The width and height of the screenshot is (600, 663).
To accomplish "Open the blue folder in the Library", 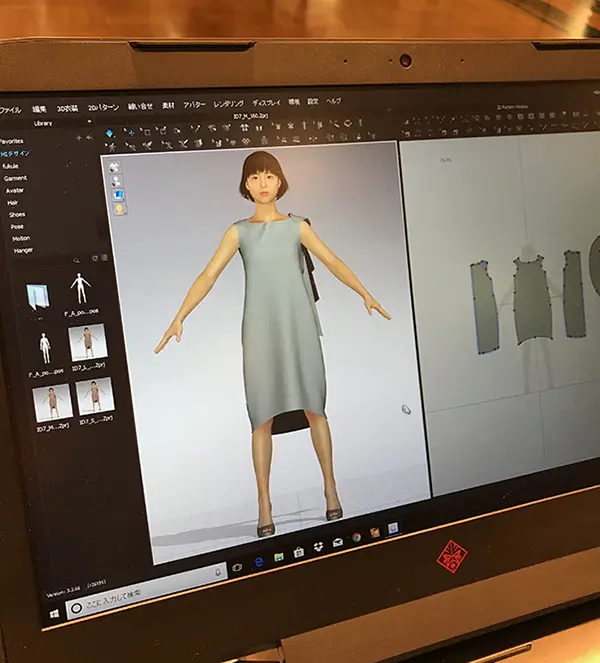I will click(38, 295).
